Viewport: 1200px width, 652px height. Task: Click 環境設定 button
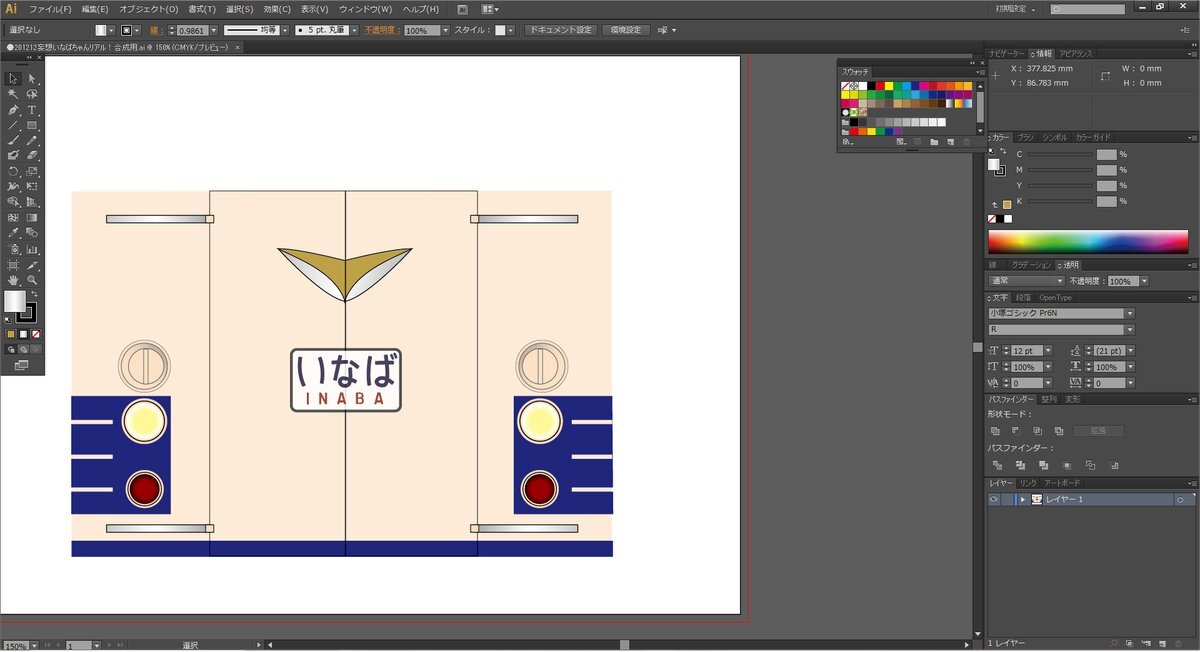pos(626,30)
